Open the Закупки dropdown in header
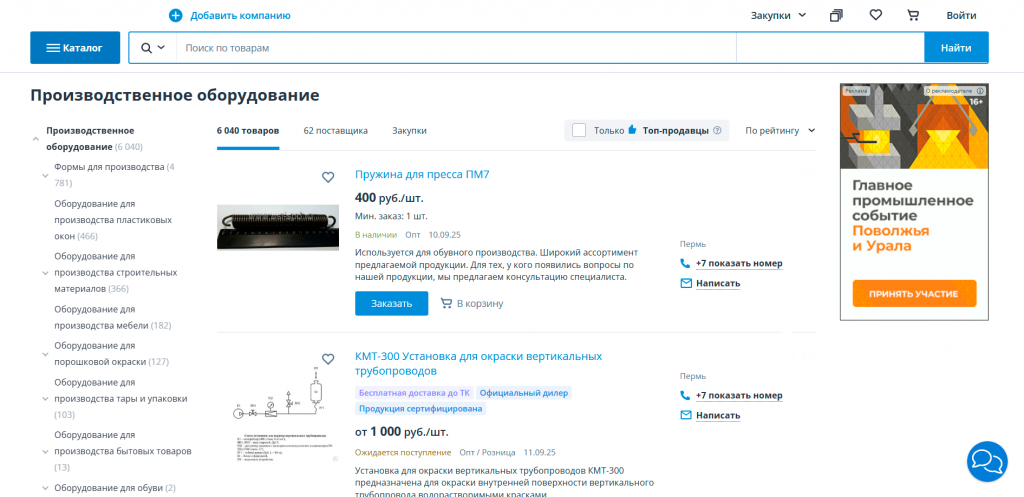 (x=778, y=15)
